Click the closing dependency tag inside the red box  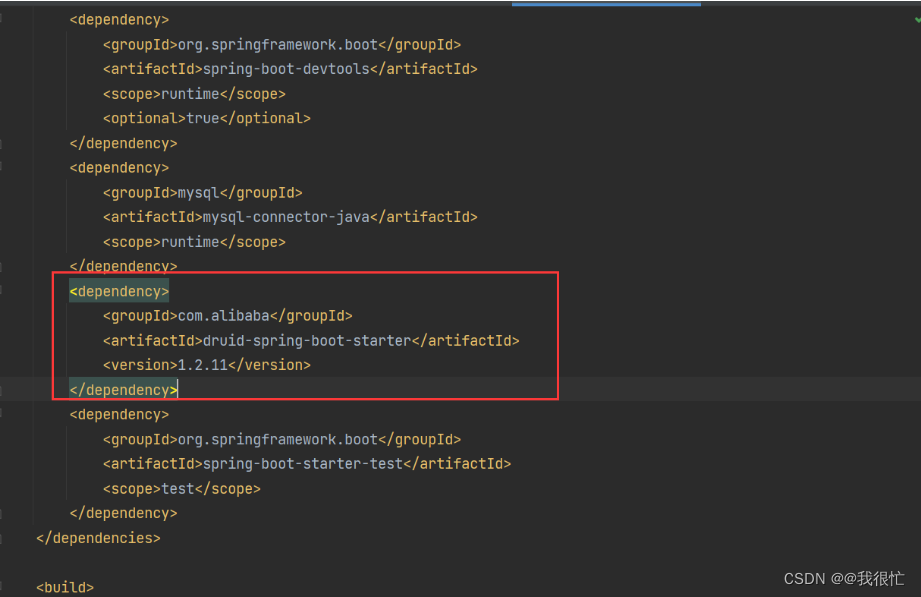point(122,389)
